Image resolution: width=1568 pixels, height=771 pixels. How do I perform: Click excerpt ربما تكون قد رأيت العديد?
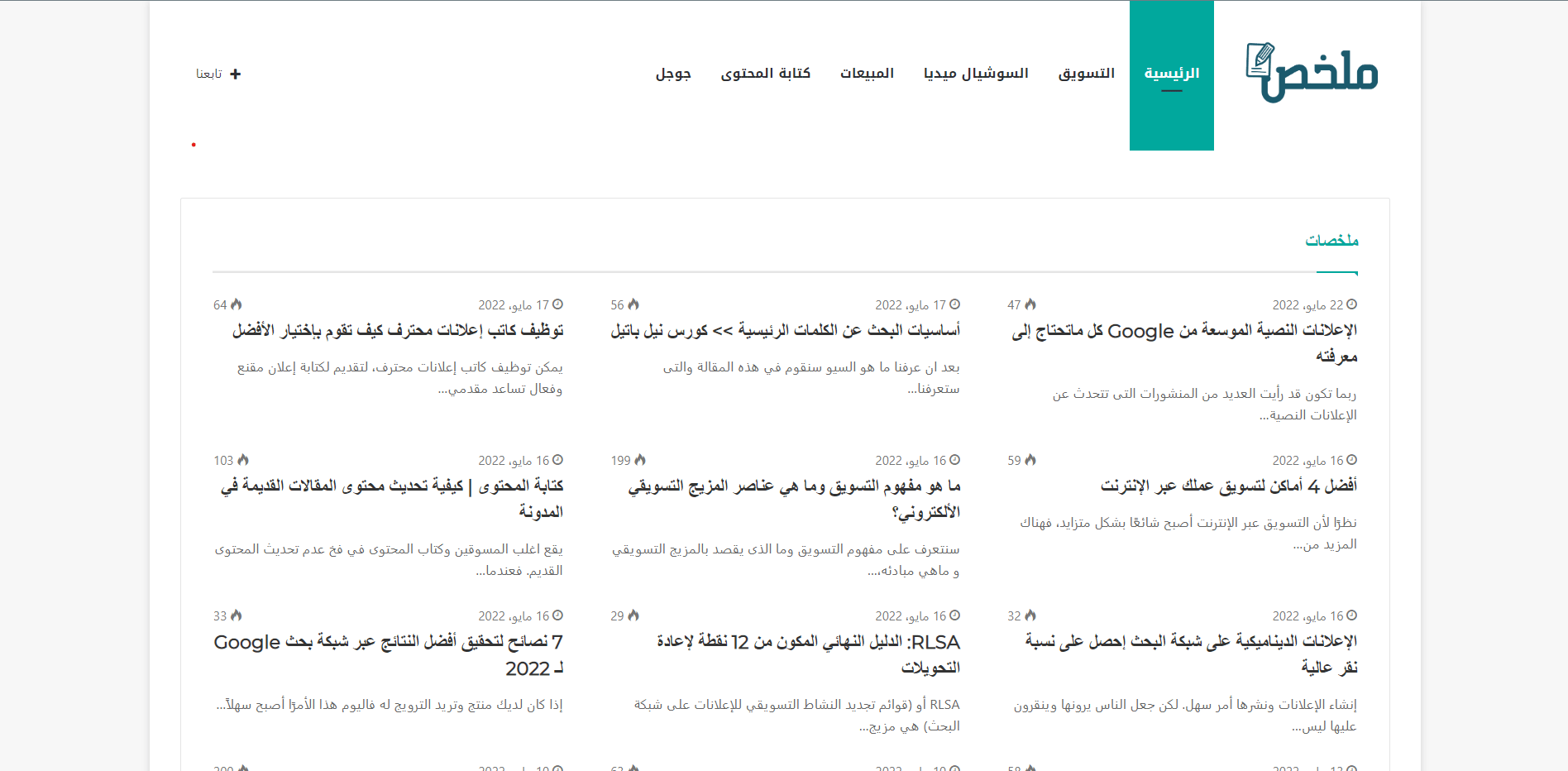point(1204,405)
